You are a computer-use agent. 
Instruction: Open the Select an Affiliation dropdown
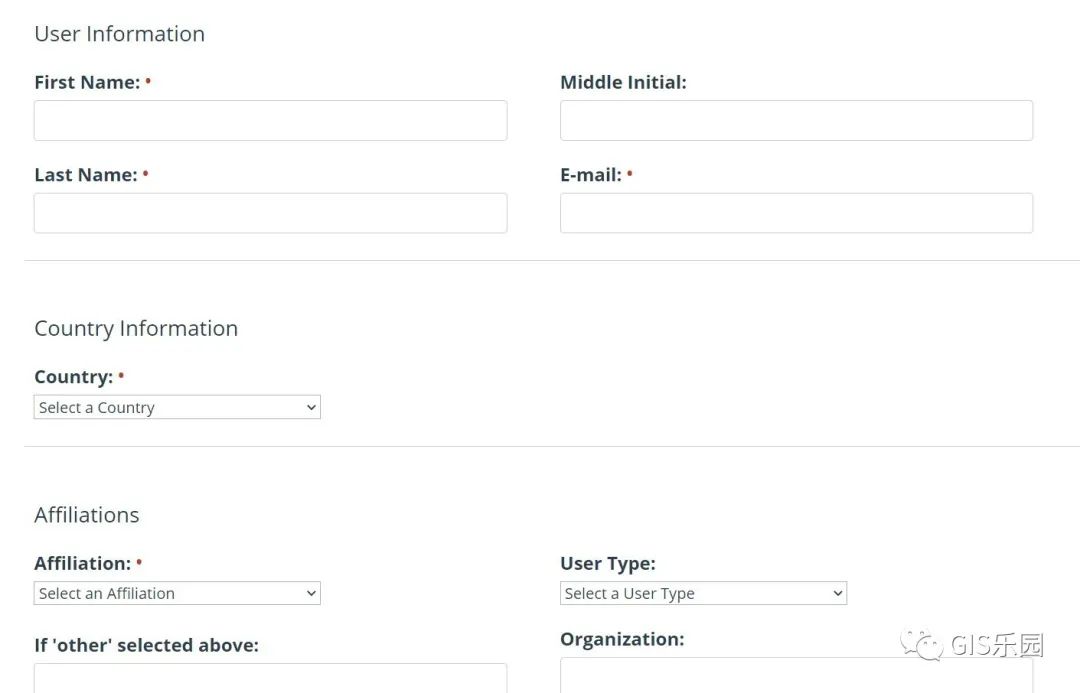[x=177, y=593]
